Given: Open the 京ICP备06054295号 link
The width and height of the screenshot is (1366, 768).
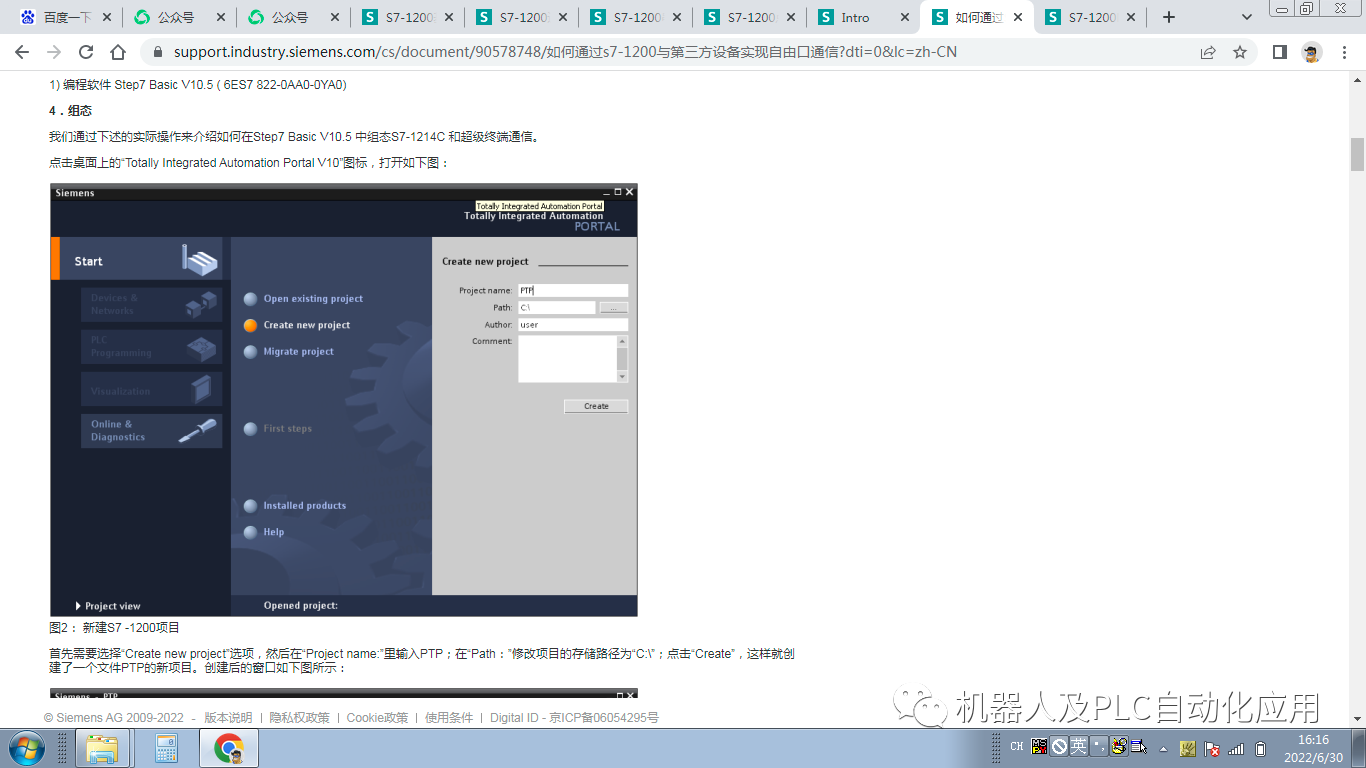Looking at the screenshot, I should click(x=604, y=718).
